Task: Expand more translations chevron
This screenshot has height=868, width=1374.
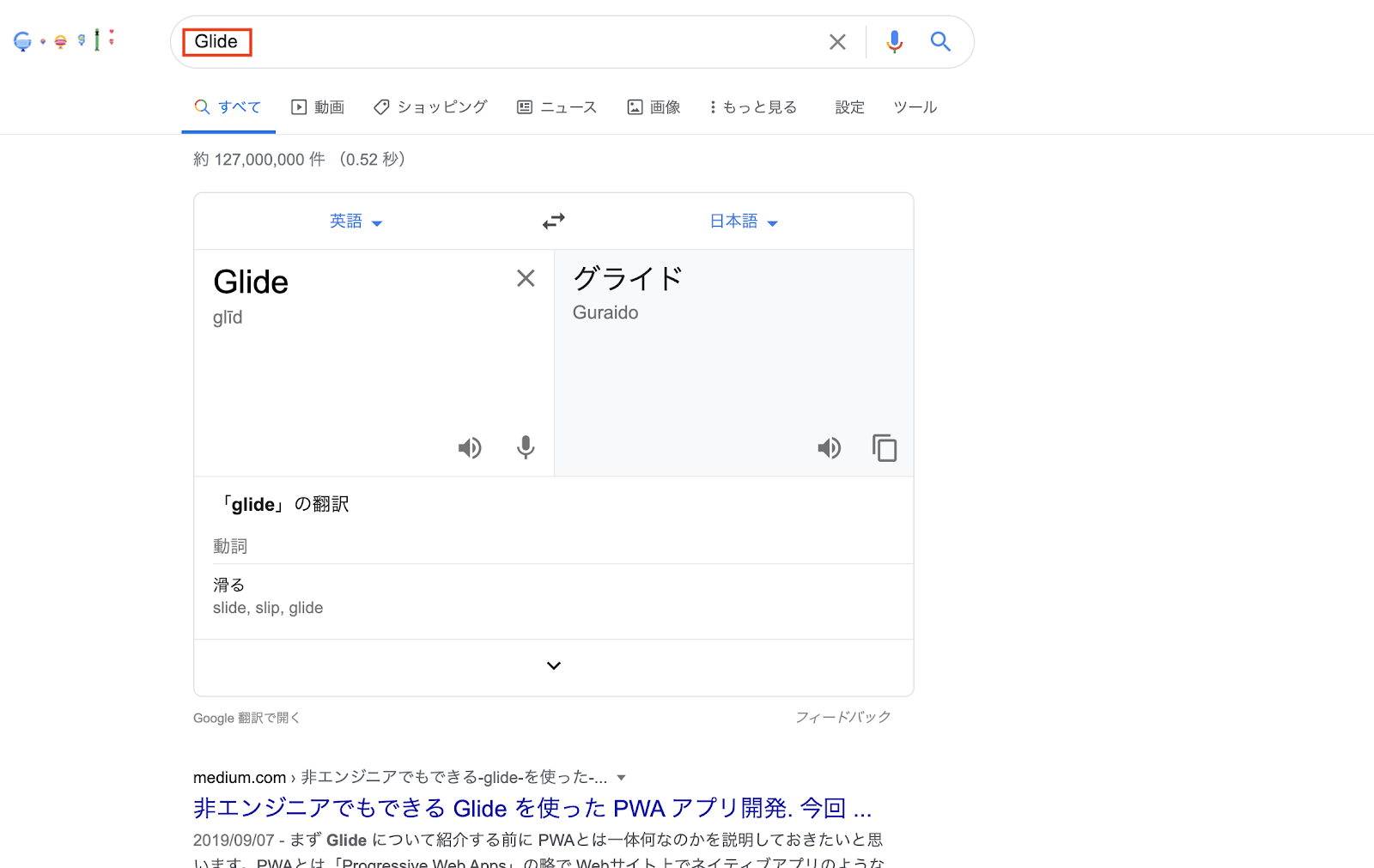Action: point(554,665)
